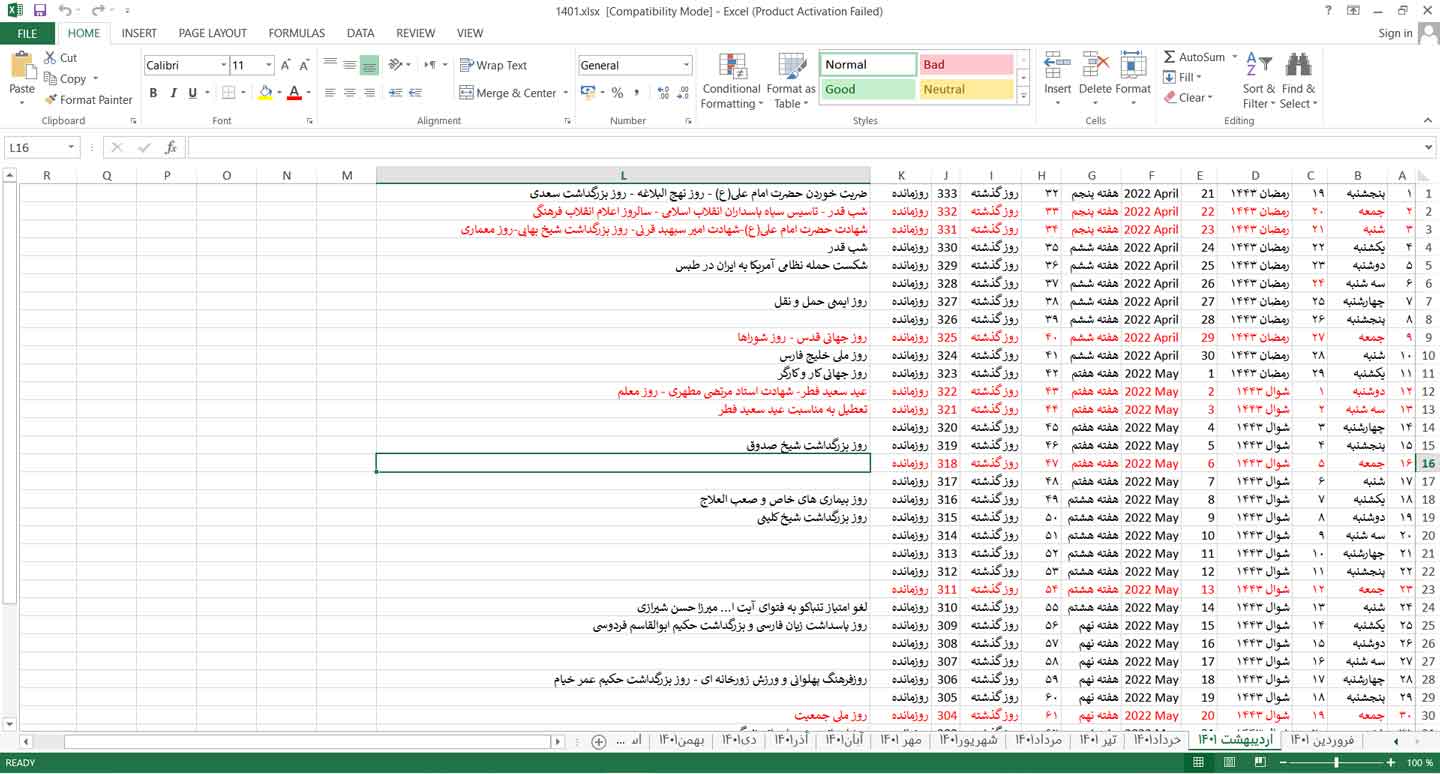Apply the Bad cell style

point(966,65)
